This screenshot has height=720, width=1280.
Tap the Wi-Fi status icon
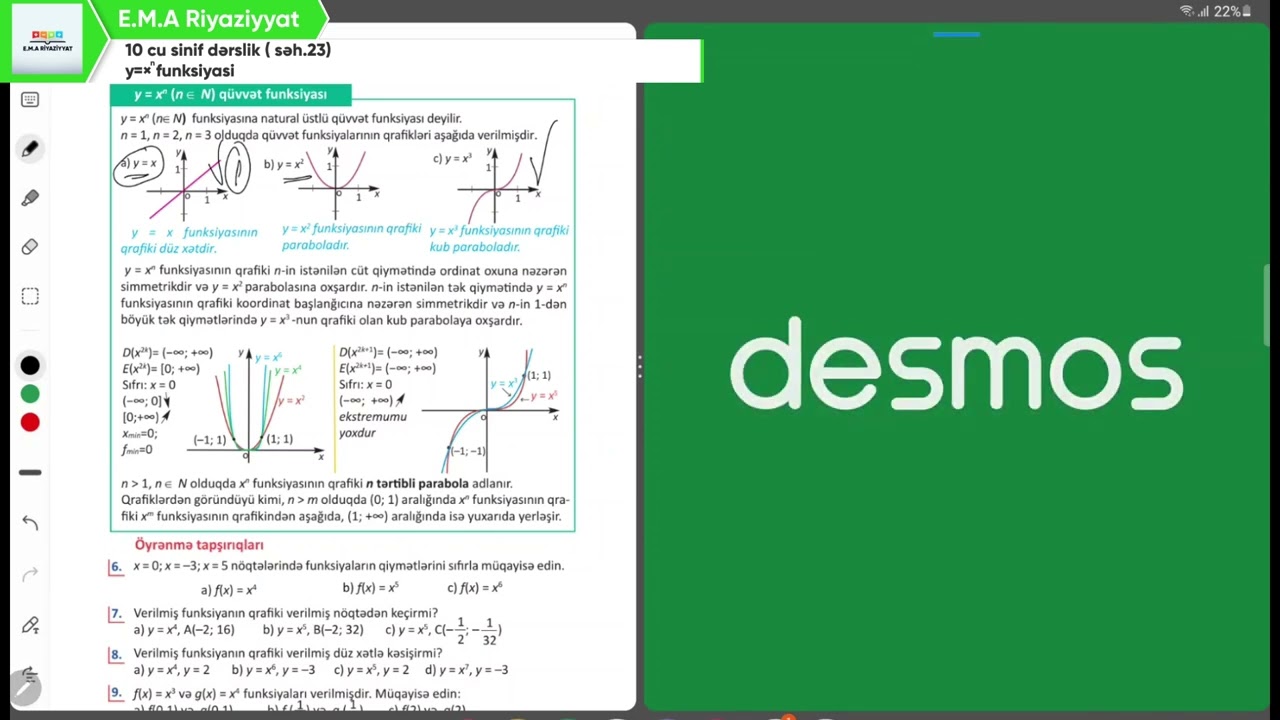tap(1187, 11)
